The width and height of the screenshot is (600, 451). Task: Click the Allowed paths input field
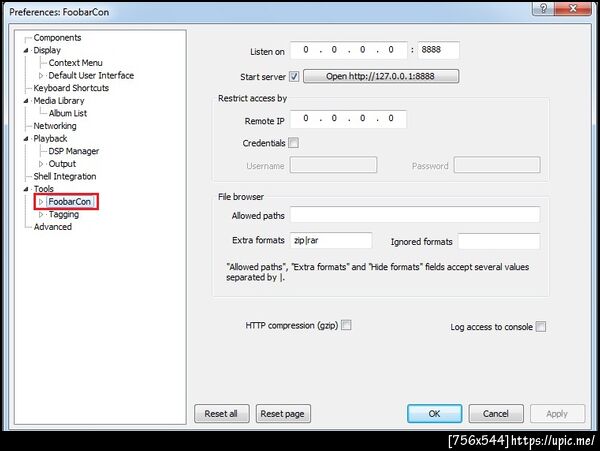[415, 215]
